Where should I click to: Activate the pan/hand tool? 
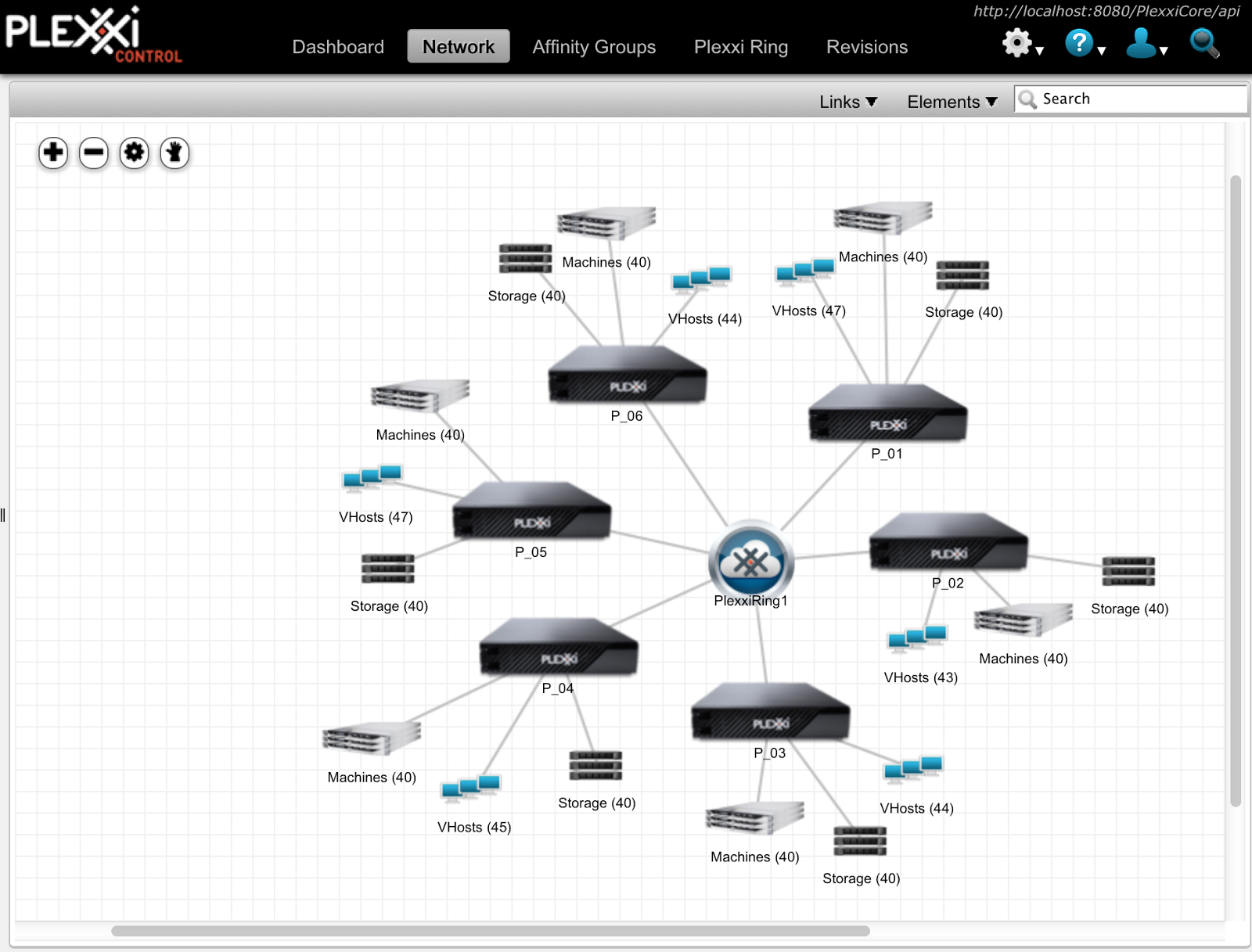tap(174, 153)
